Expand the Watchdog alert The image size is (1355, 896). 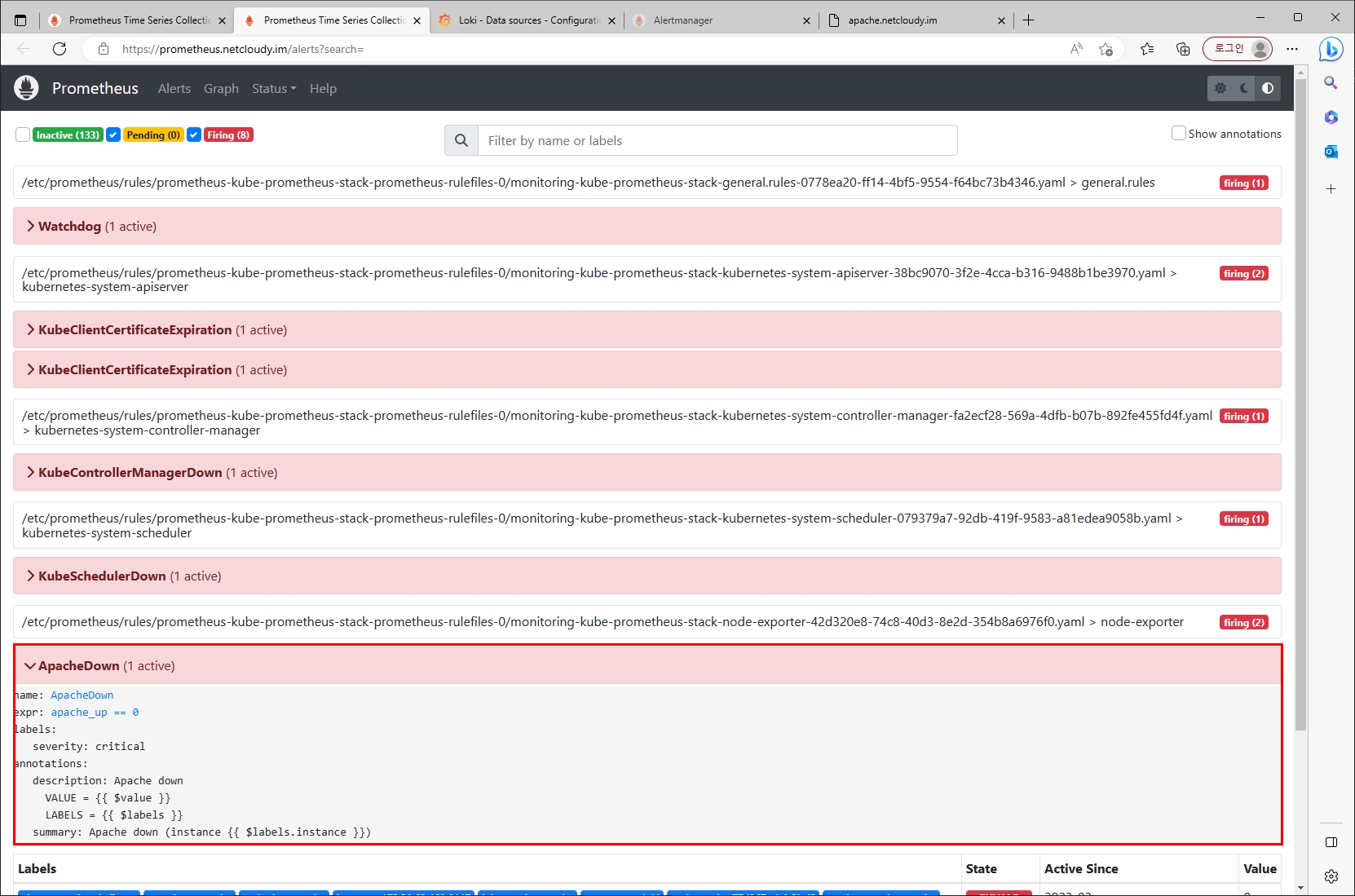pos(647,226)
